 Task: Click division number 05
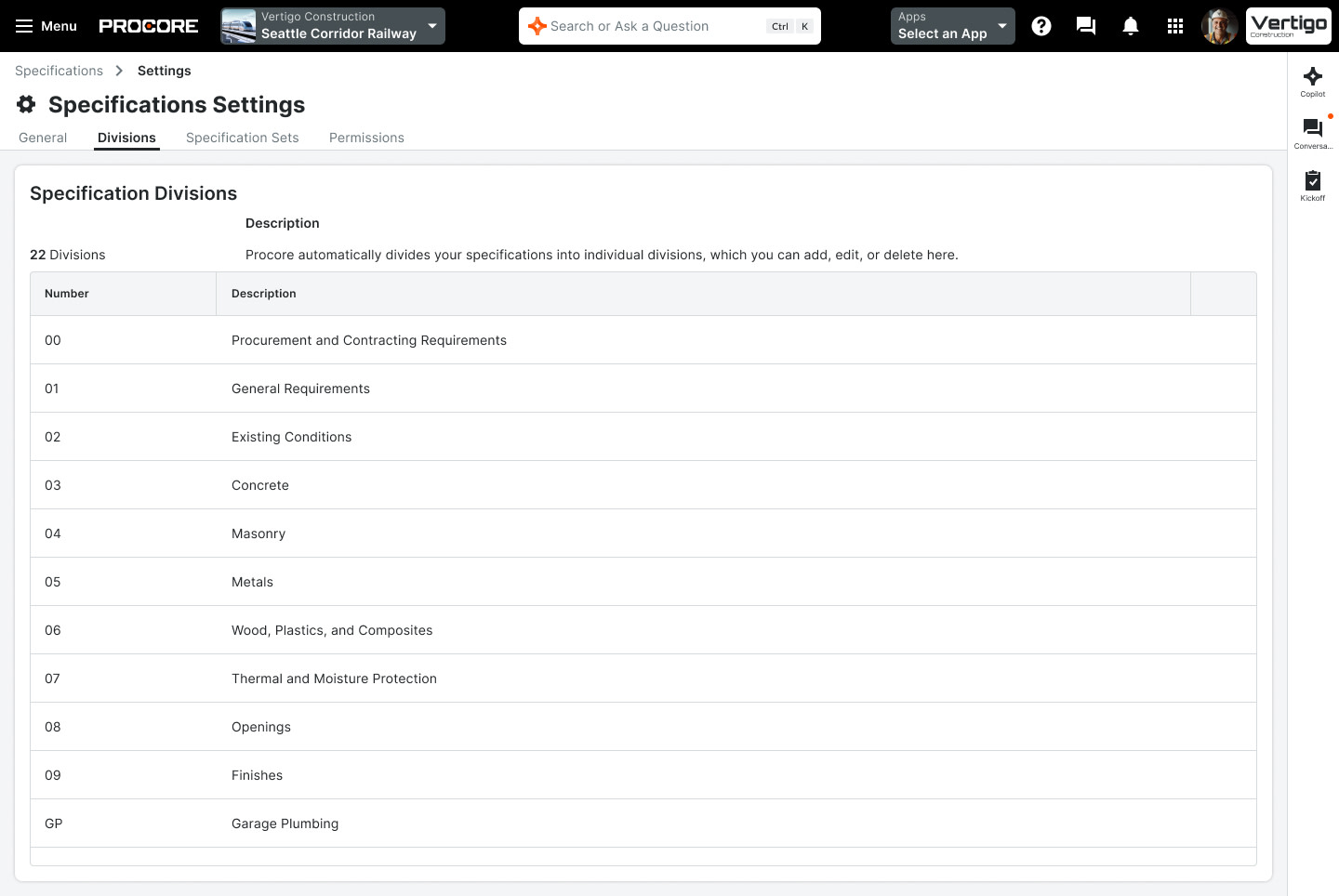(53, 582)
